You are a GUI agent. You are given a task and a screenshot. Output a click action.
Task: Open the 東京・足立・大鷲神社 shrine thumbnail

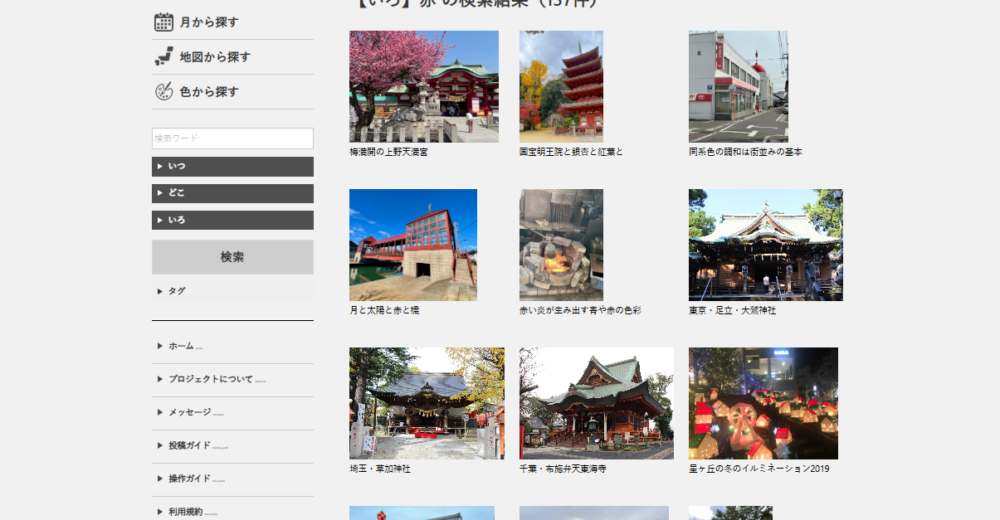(x=765, y=245)
